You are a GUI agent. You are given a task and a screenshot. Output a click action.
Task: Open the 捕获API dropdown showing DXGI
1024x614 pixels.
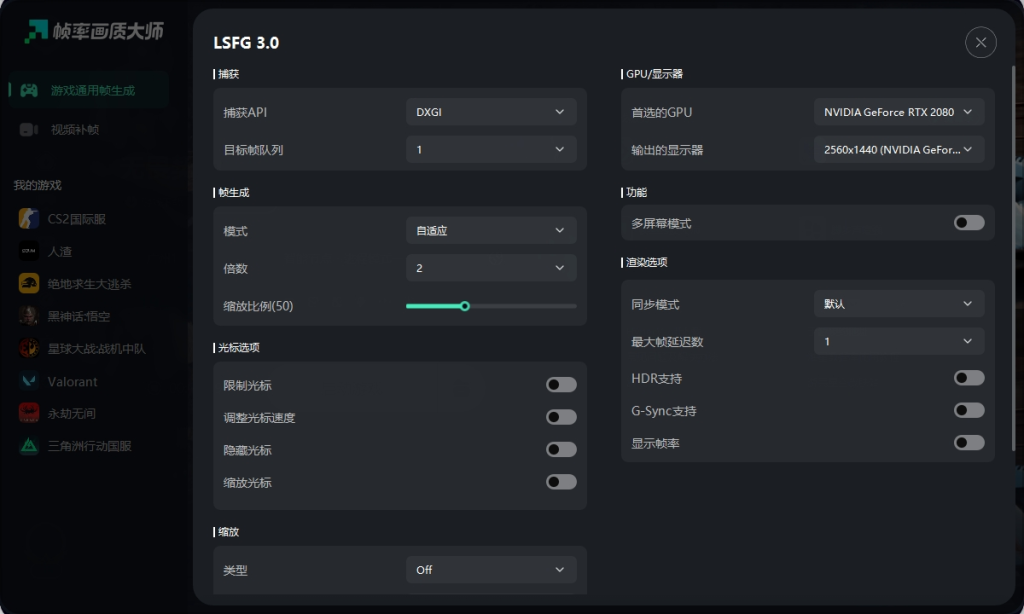pyautogui.click(x=491, y=112)
